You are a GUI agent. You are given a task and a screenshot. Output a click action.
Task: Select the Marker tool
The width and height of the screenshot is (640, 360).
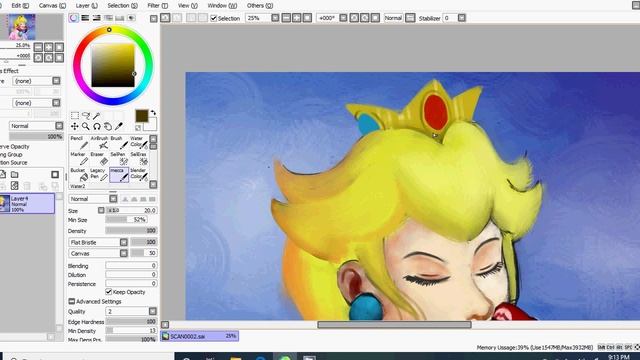point(79,159)
